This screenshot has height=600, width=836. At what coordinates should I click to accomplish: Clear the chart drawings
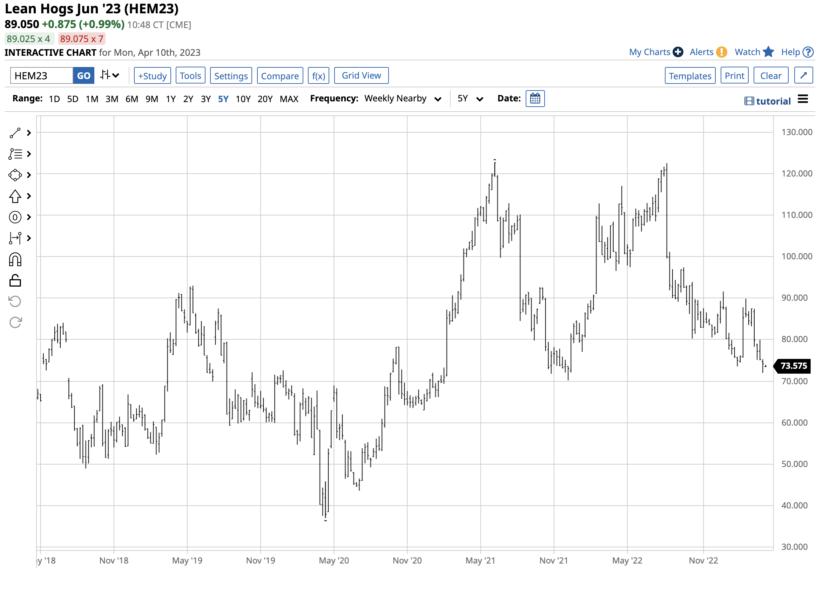[x=771, y=76]
